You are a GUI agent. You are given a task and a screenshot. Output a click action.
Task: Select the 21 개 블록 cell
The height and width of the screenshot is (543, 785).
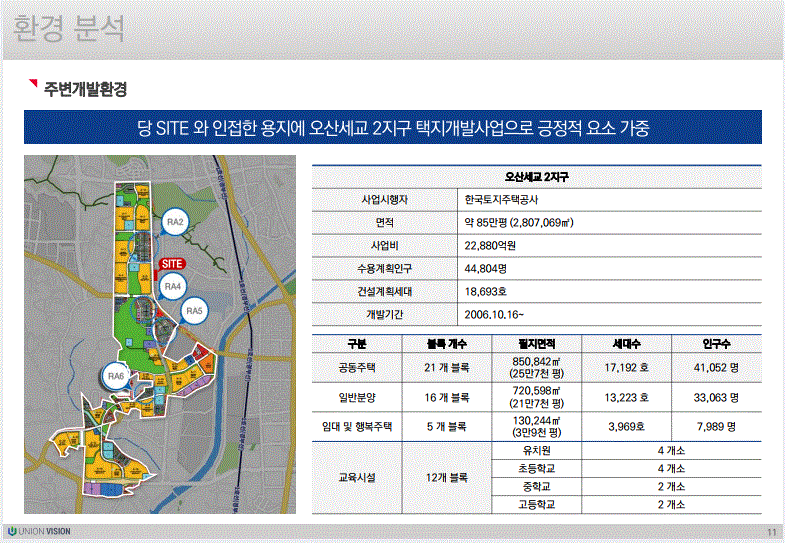click(x=447, y=368)
